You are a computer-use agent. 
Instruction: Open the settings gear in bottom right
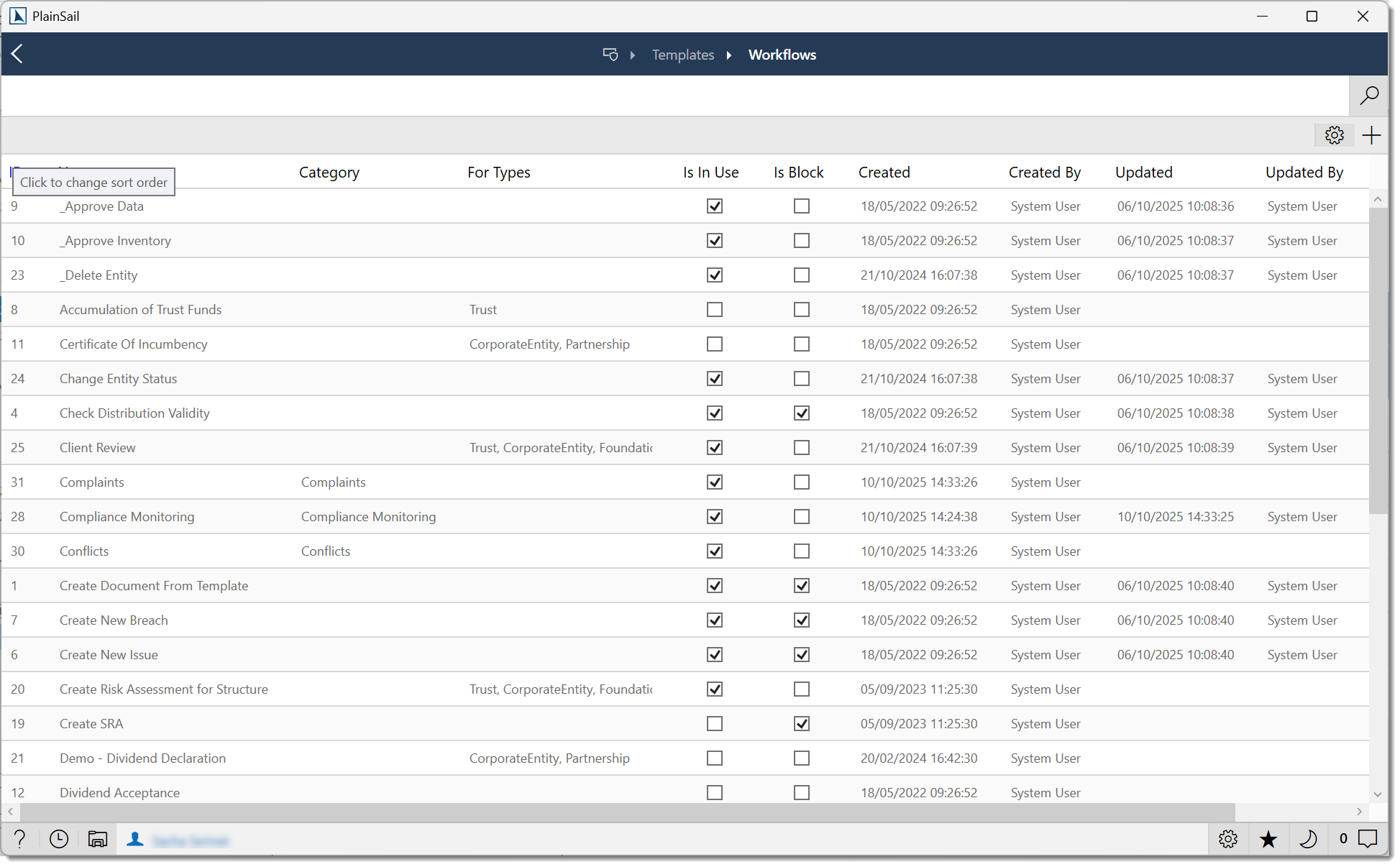(1228, 839)
